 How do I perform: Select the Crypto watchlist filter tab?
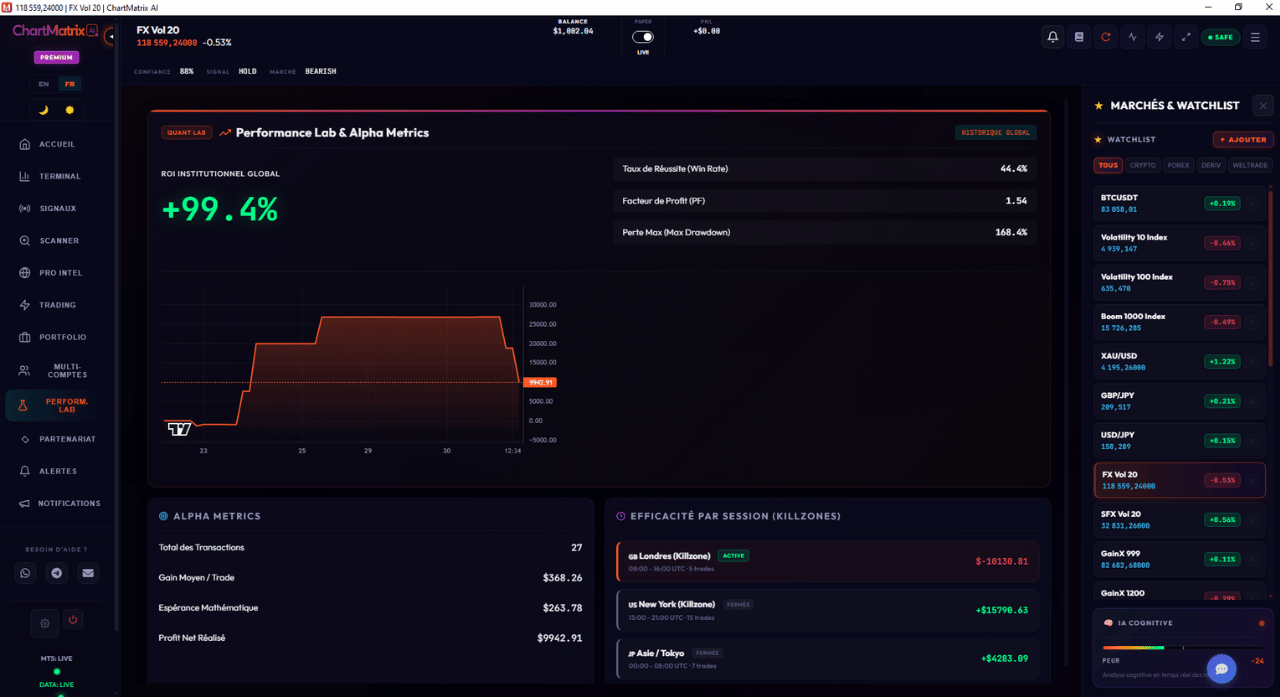pos(1143,165)
